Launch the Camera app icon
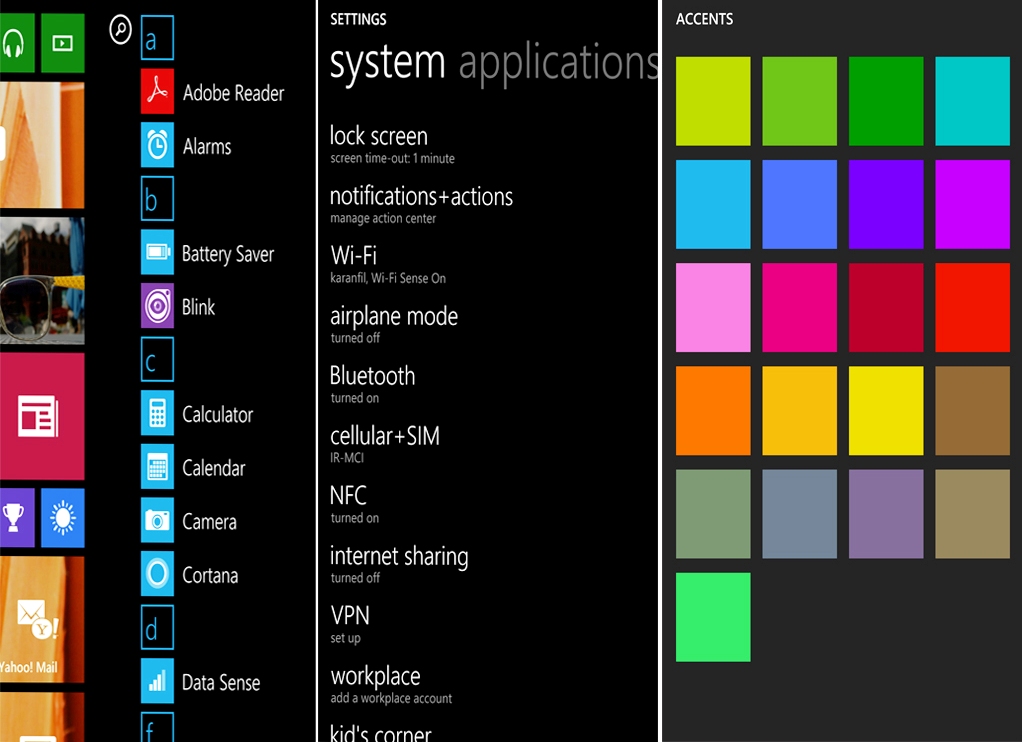1022x742 pixels. 157,520
